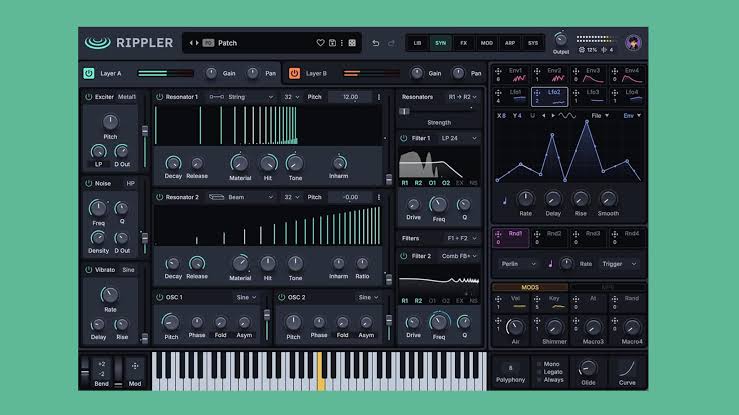Switch to the SYN tab
This screenshot has height=415, width=739.
pyautogui.click(x=440, y=43)
